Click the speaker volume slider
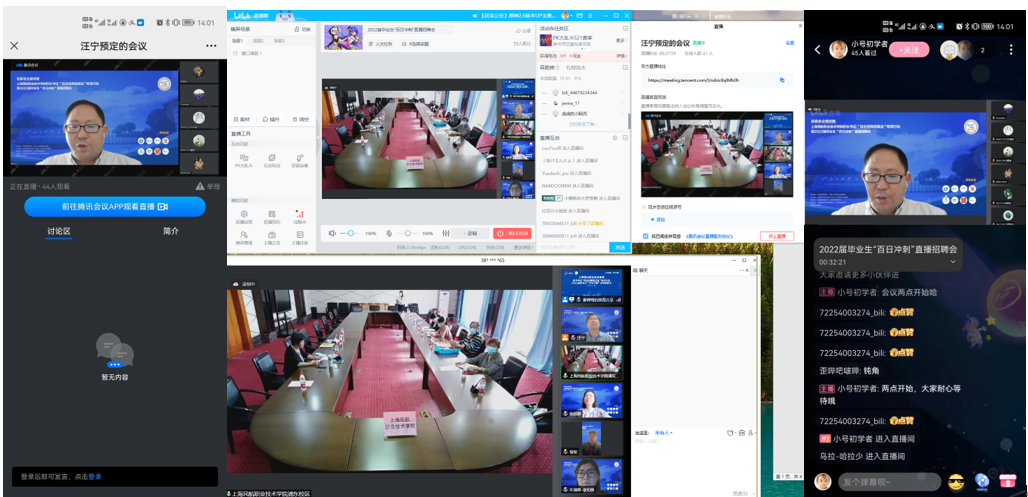 click(x=351, y=233)
